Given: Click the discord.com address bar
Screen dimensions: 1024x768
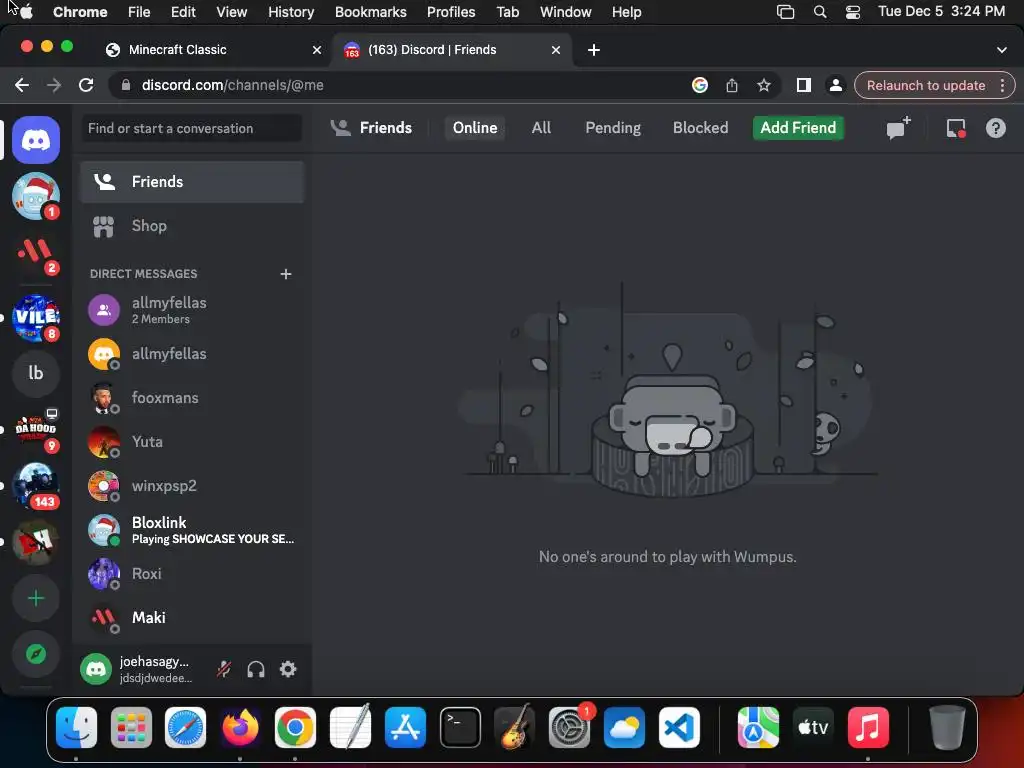Looking at the screenshot, I should click(405, 85).
